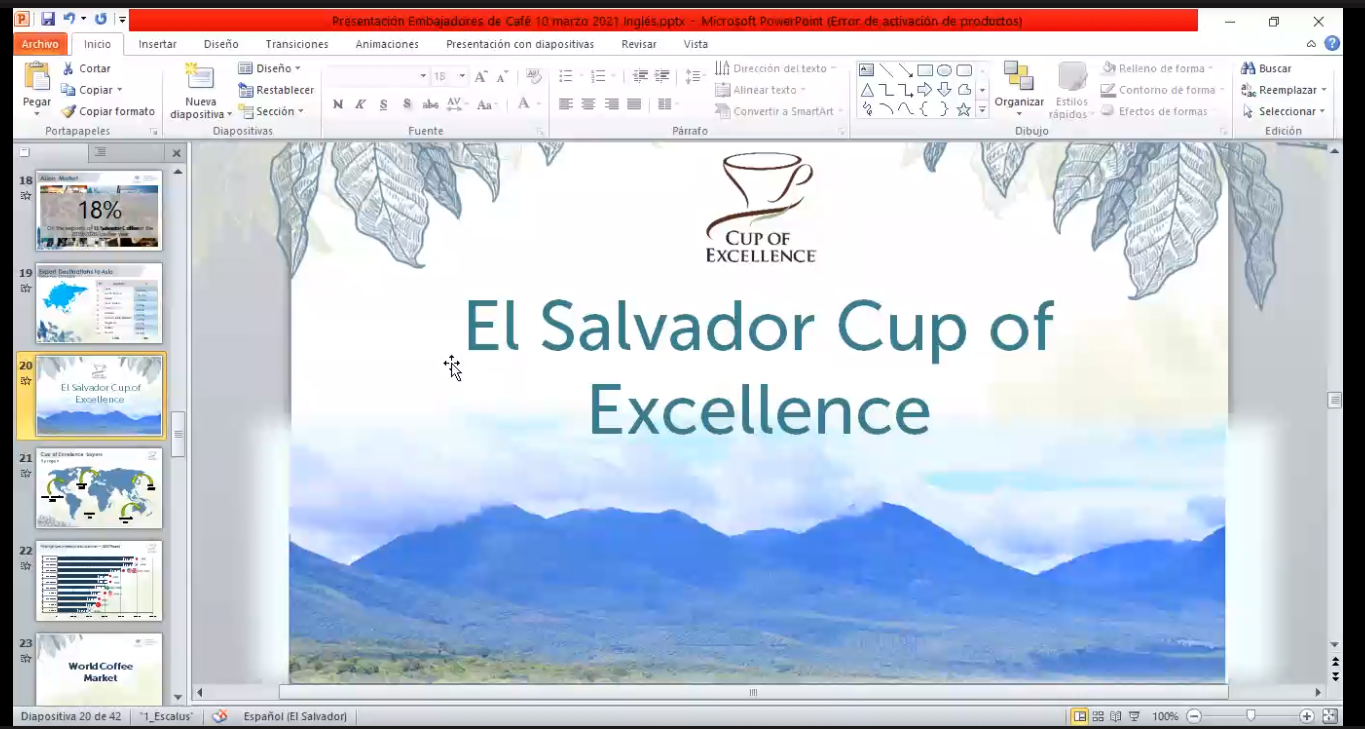The height and width of the screenshot is (729, 1365).
Task: Zoom in with plus button
Action: 1307,716
